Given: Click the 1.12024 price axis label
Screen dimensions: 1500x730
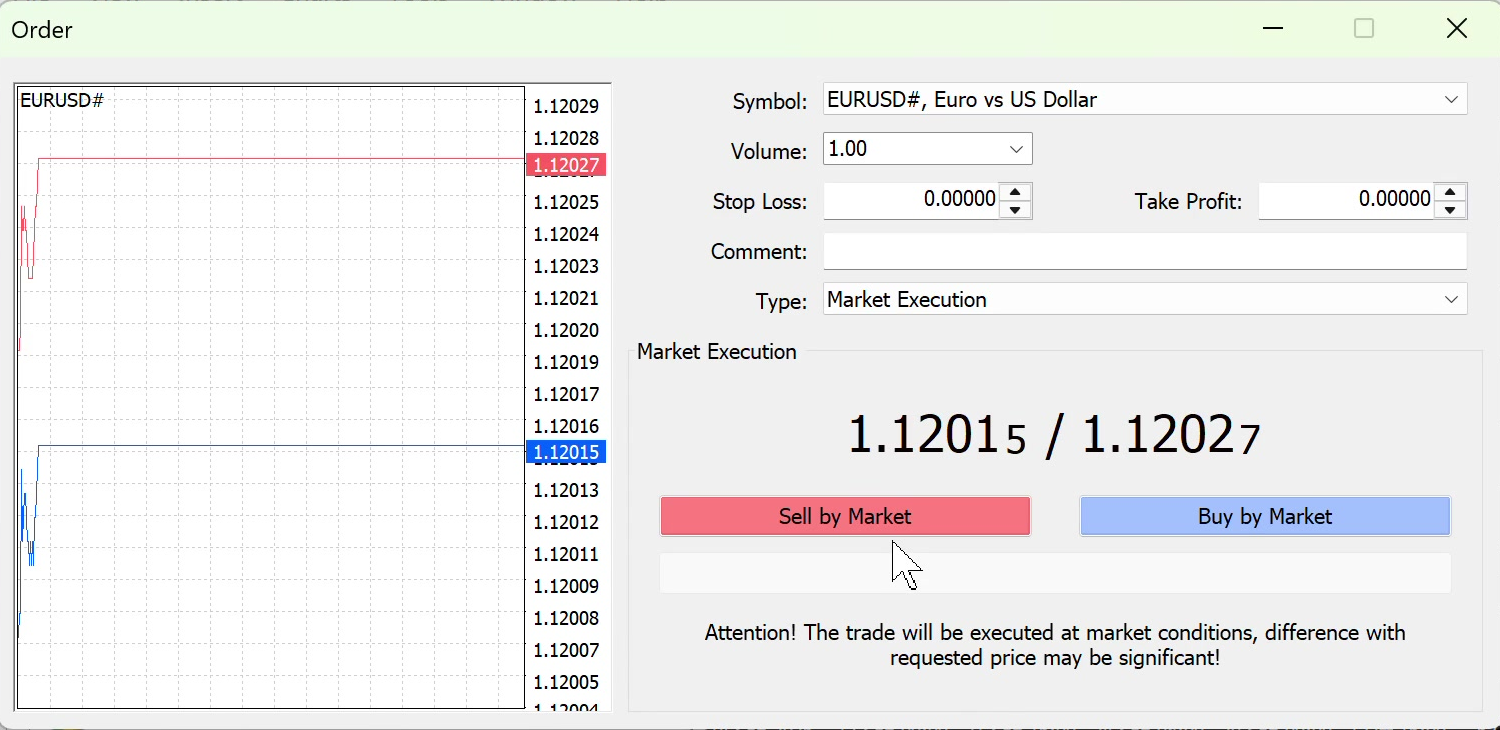Looking at the screenshot, I should [566, 234].
